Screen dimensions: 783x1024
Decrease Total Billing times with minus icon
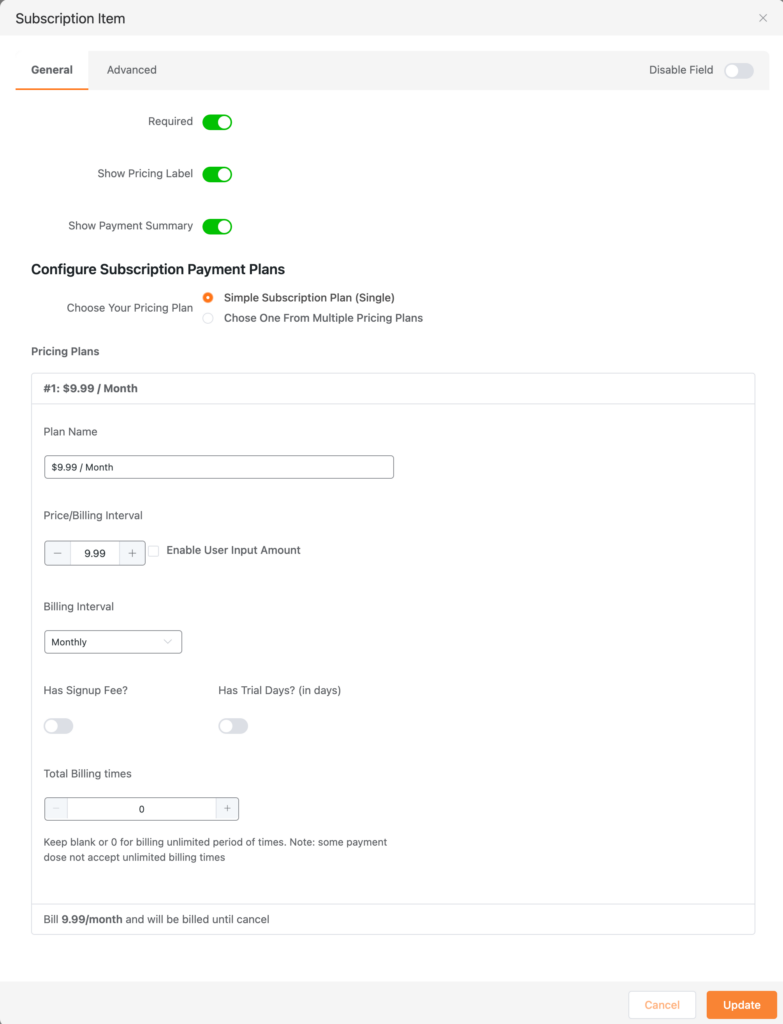[57, 809]
